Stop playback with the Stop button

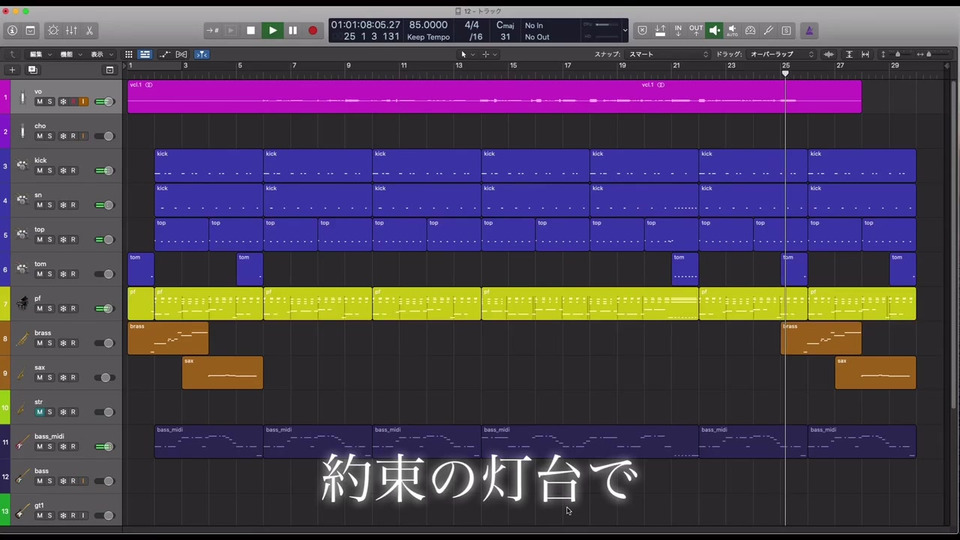[250, 30]
